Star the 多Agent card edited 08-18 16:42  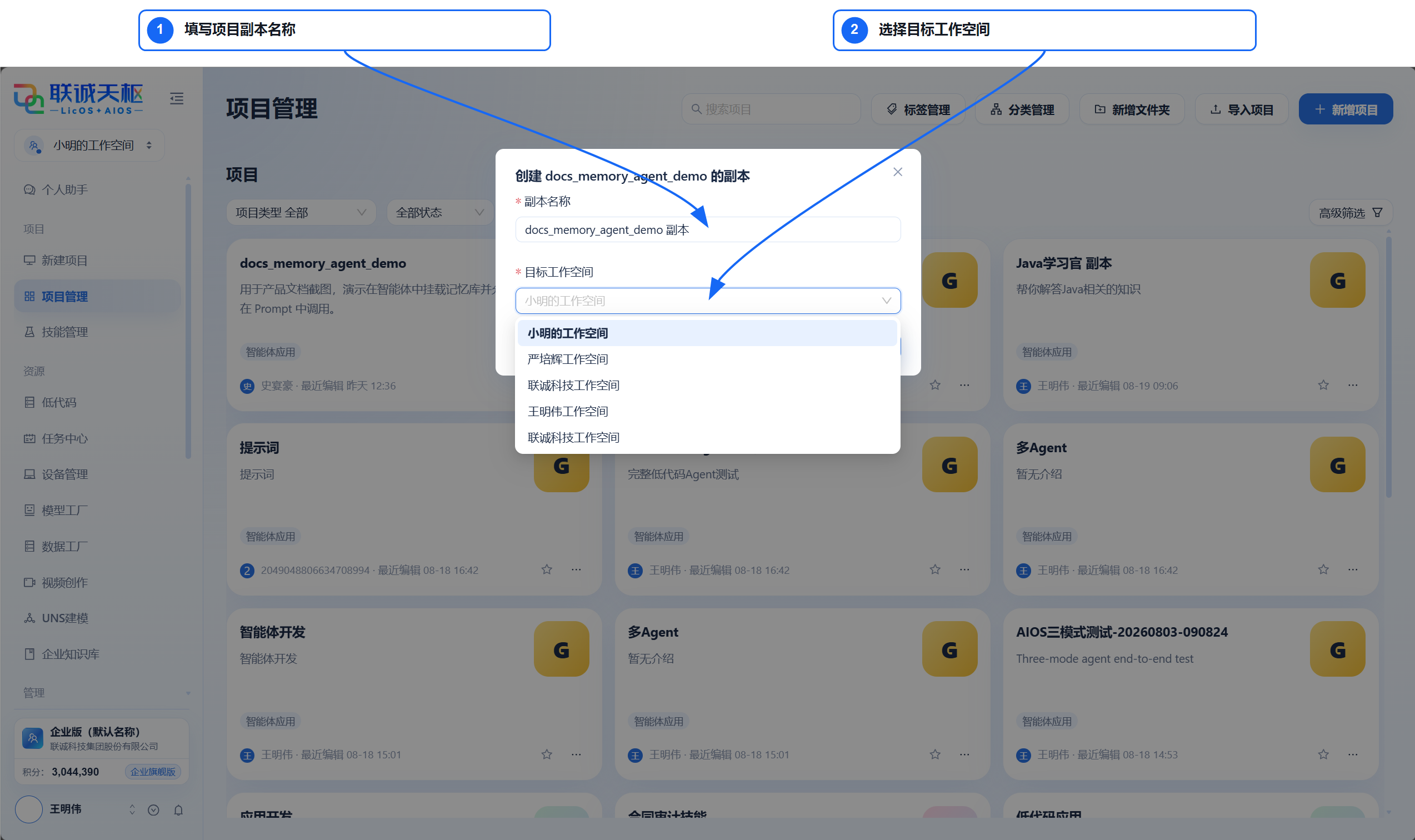point(1323,569)
